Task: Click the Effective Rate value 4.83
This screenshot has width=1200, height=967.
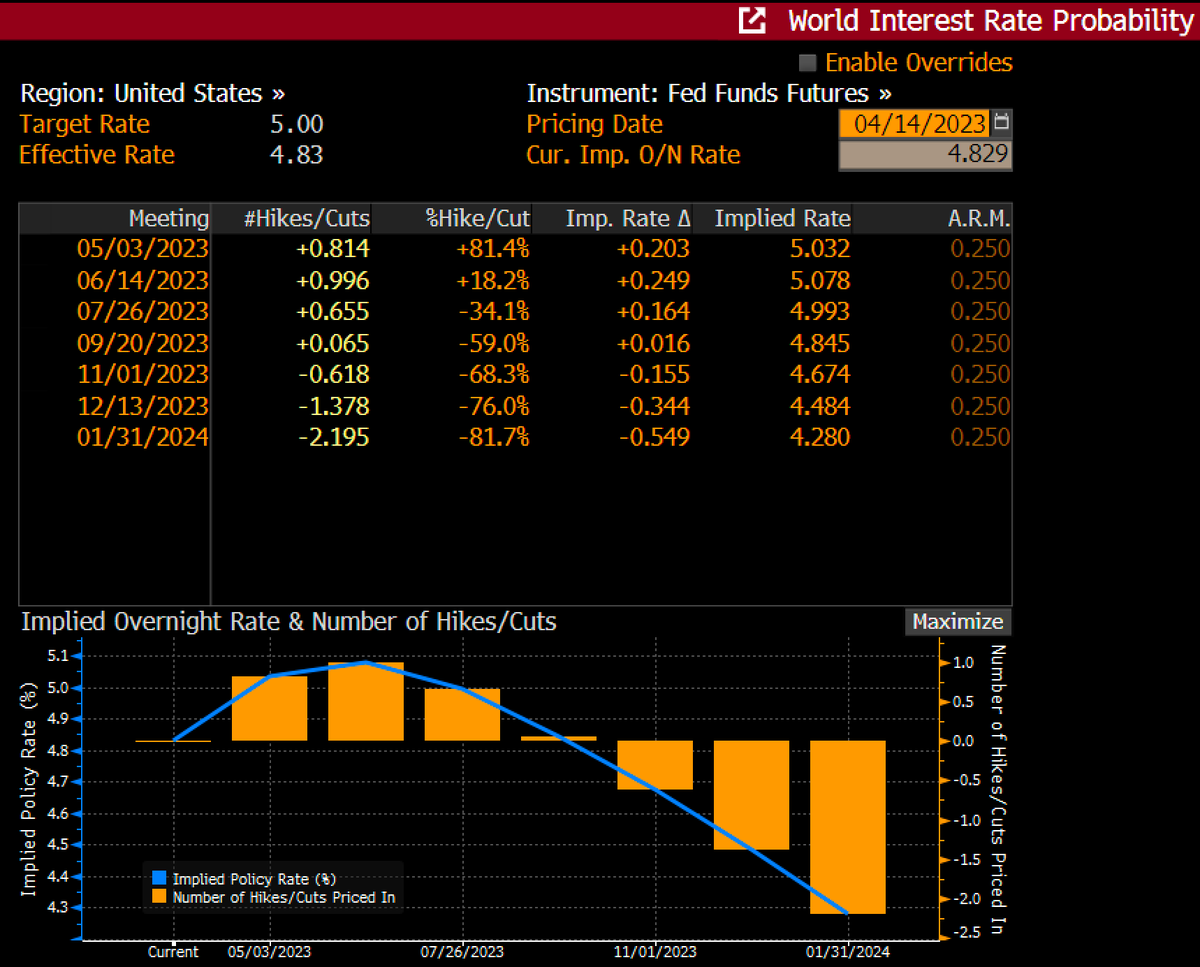Action: tap(297, 155)
